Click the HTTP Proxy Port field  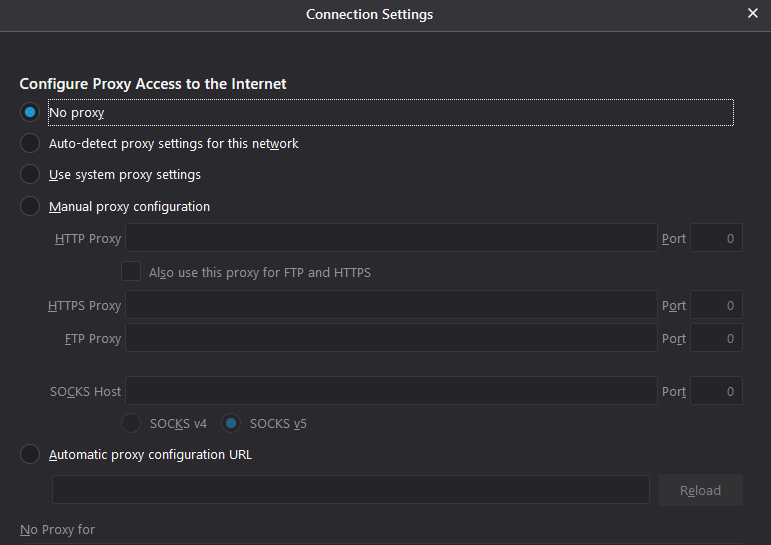716,238
